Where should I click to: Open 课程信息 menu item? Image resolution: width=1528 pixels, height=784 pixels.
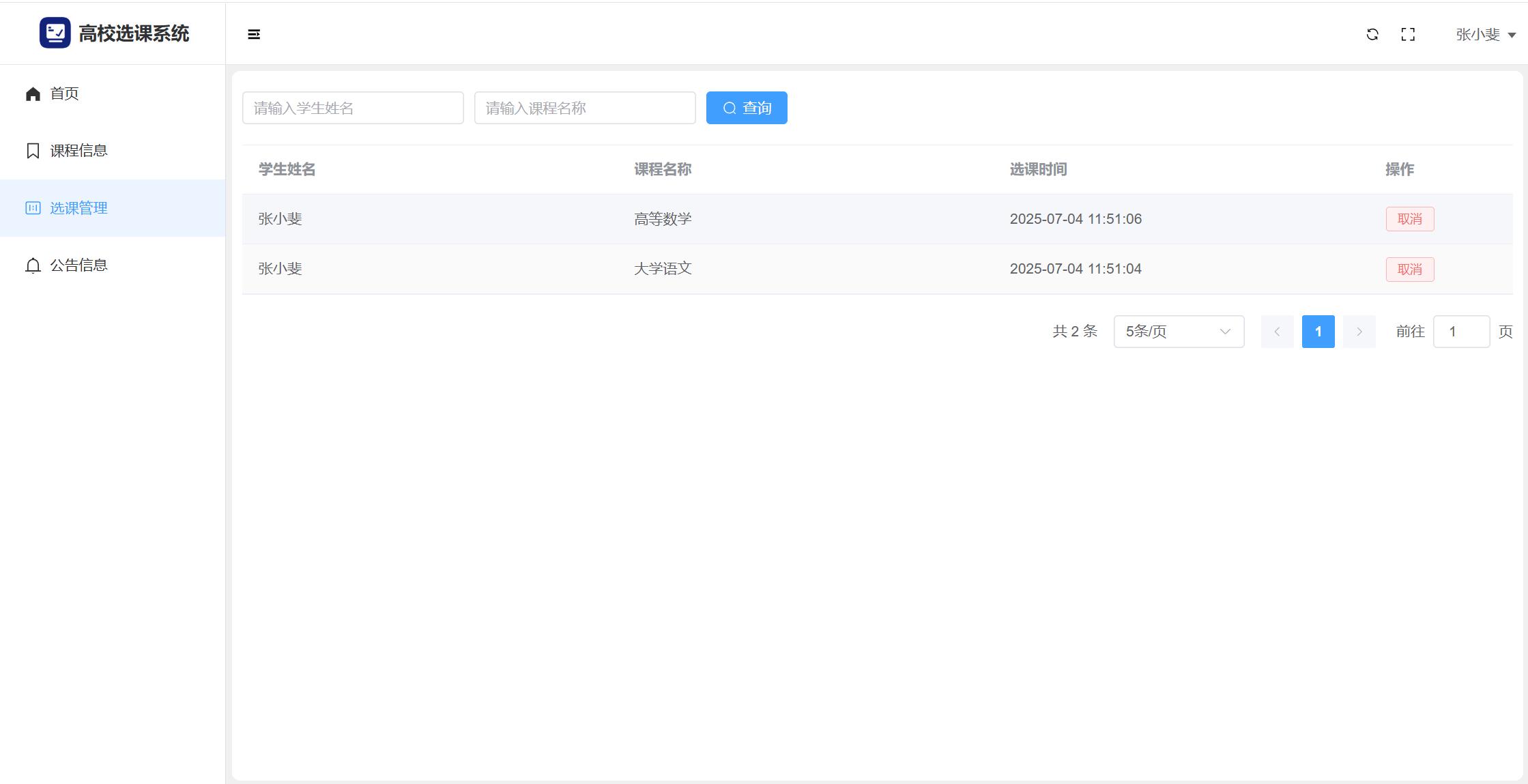click(78, 151)
